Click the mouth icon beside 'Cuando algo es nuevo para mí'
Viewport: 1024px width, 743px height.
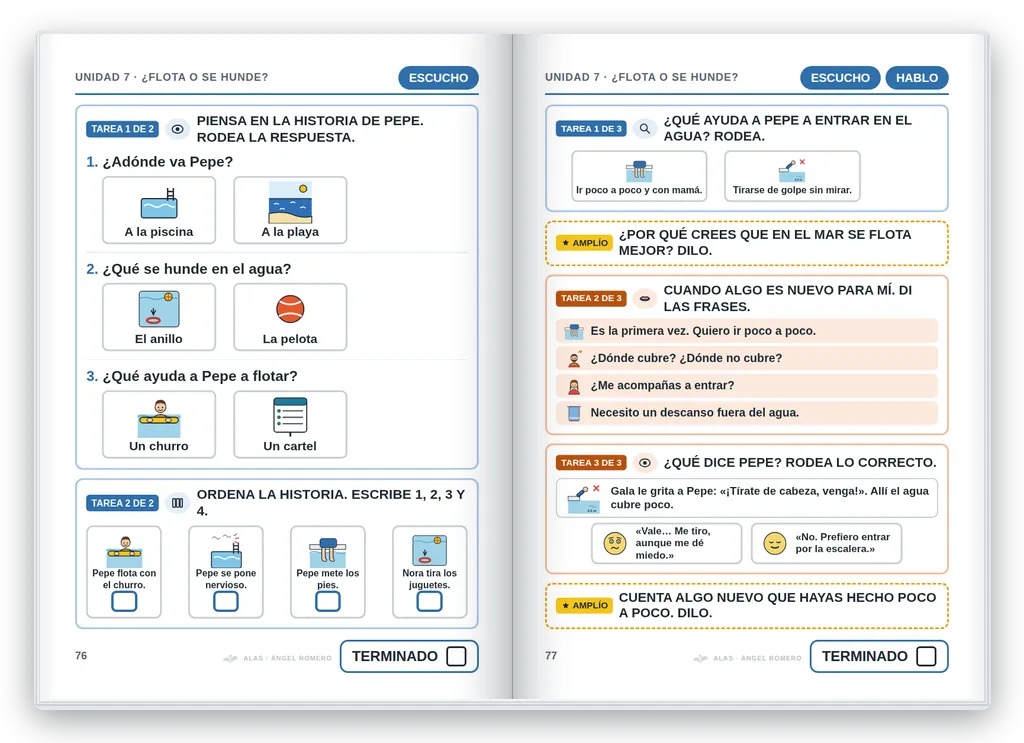click(645, 298)
